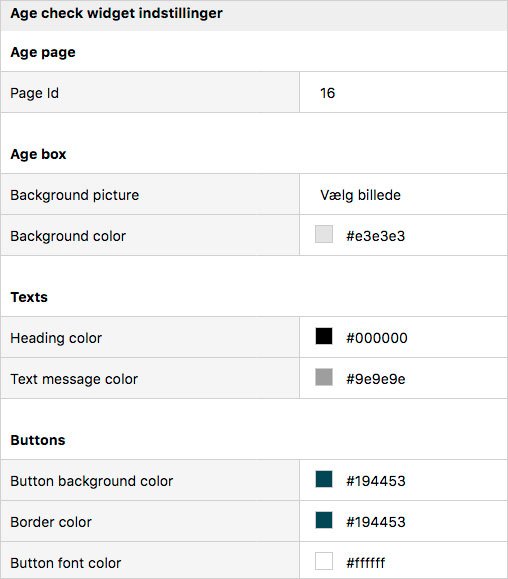Viewport: 508px width, 579px height.
Task: Click the Texts section heading
Action: click(29, 297)
